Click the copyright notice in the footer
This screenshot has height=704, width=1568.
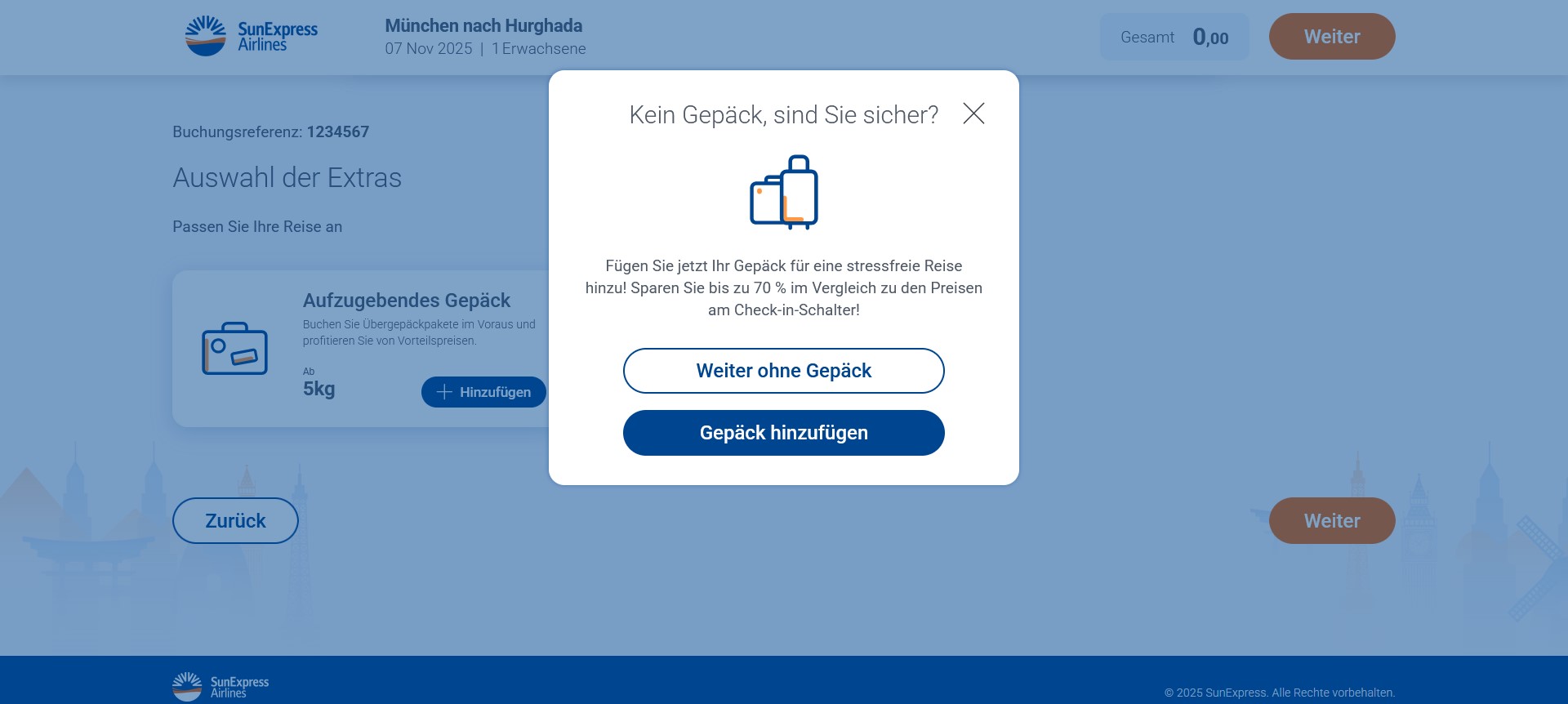point(1280,693)
